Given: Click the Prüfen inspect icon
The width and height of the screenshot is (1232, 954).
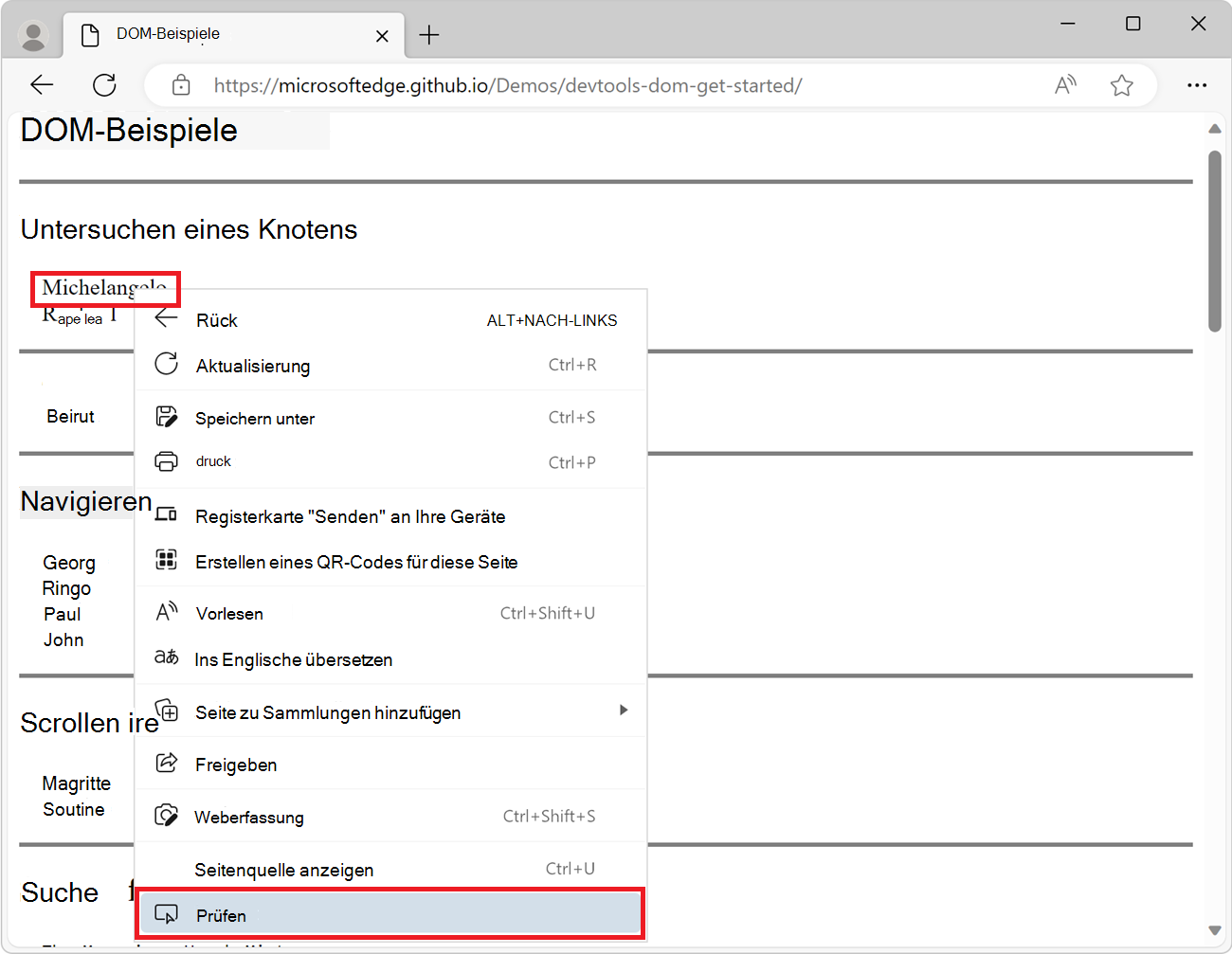Looking at the screenshot, I should click(167, 914).
